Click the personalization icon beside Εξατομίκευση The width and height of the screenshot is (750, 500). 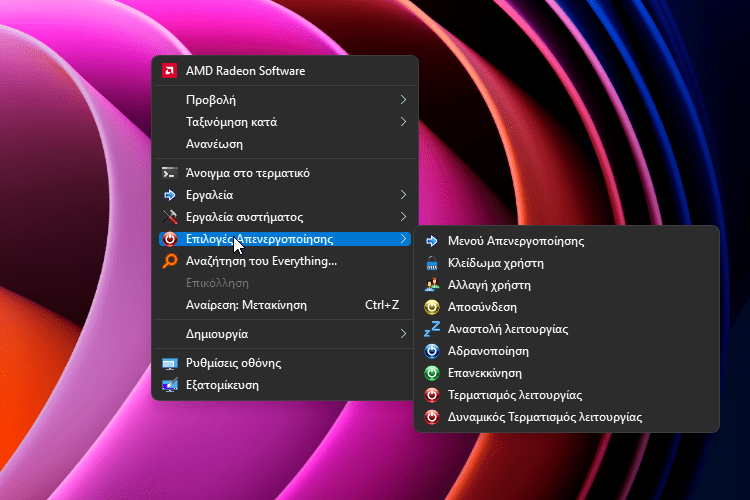coord(169,385)
